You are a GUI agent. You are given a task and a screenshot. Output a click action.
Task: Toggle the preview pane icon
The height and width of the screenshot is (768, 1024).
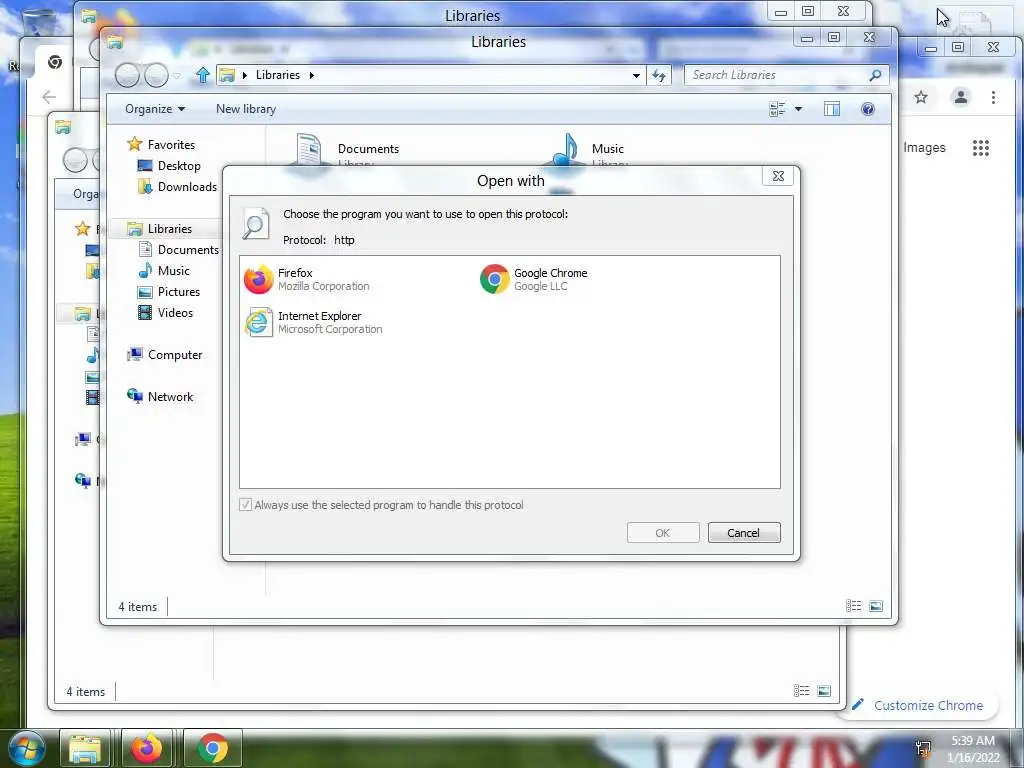coord(832,109)
